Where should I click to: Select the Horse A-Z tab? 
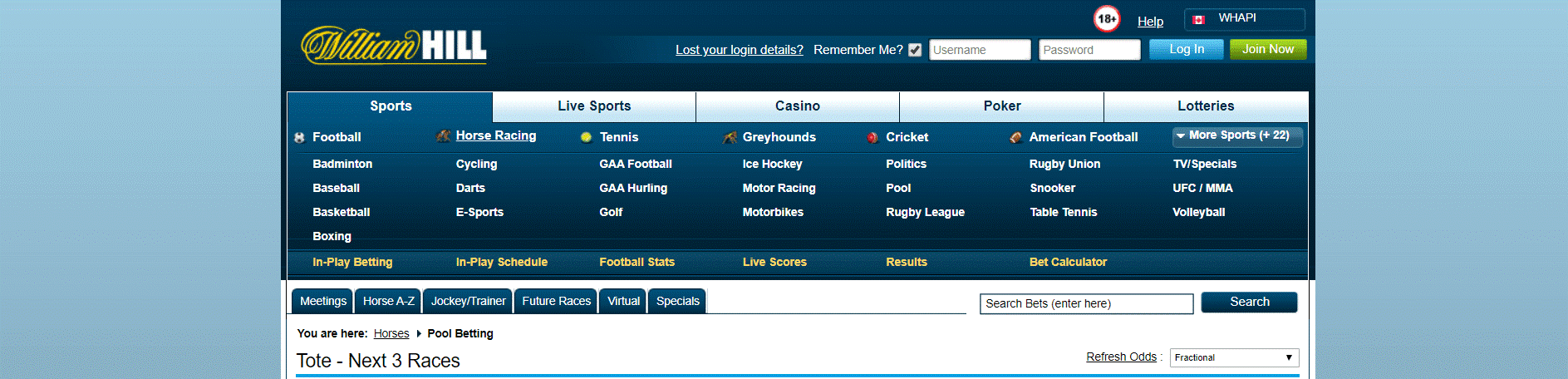pos(388,301)
